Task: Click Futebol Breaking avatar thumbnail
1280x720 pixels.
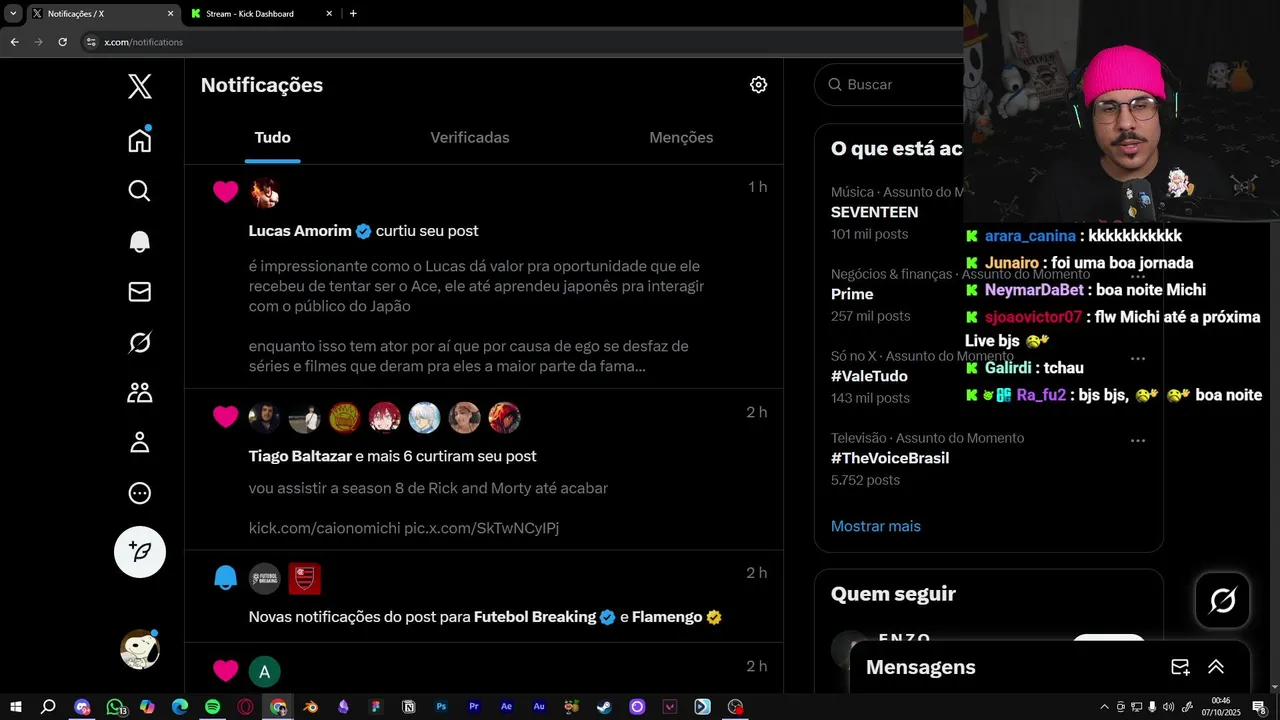Action: coord(265,578)
